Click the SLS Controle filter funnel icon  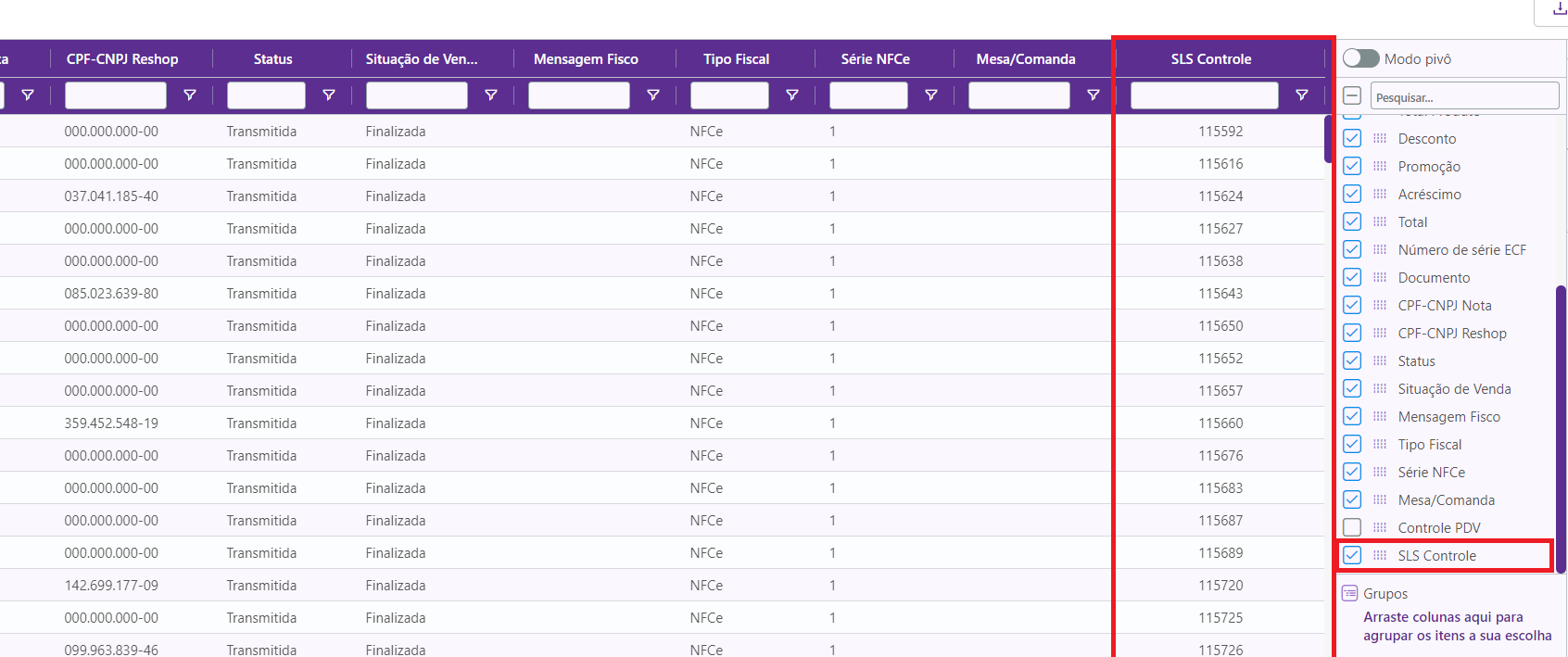click(x=1302, y=95)
